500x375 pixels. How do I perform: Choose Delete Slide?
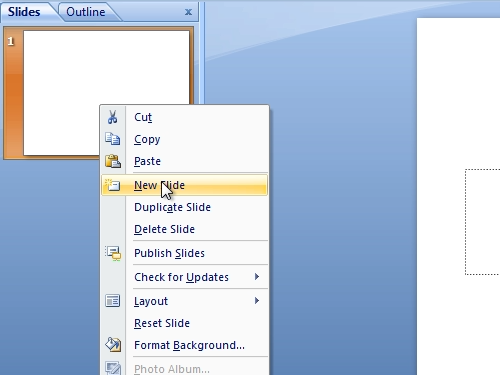[185, 229]
